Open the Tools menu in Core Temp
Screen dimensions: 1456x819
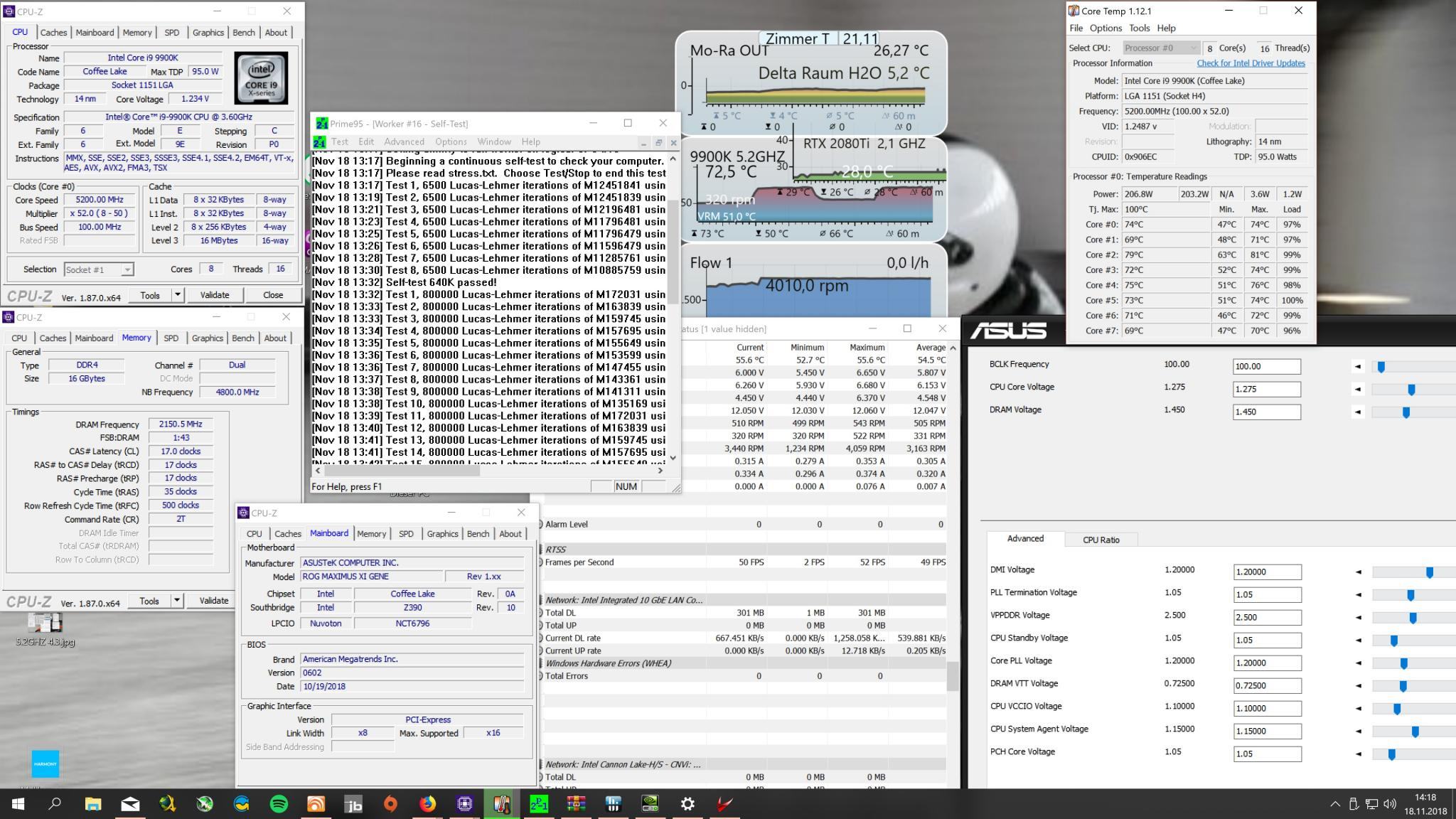point(1139,28)
